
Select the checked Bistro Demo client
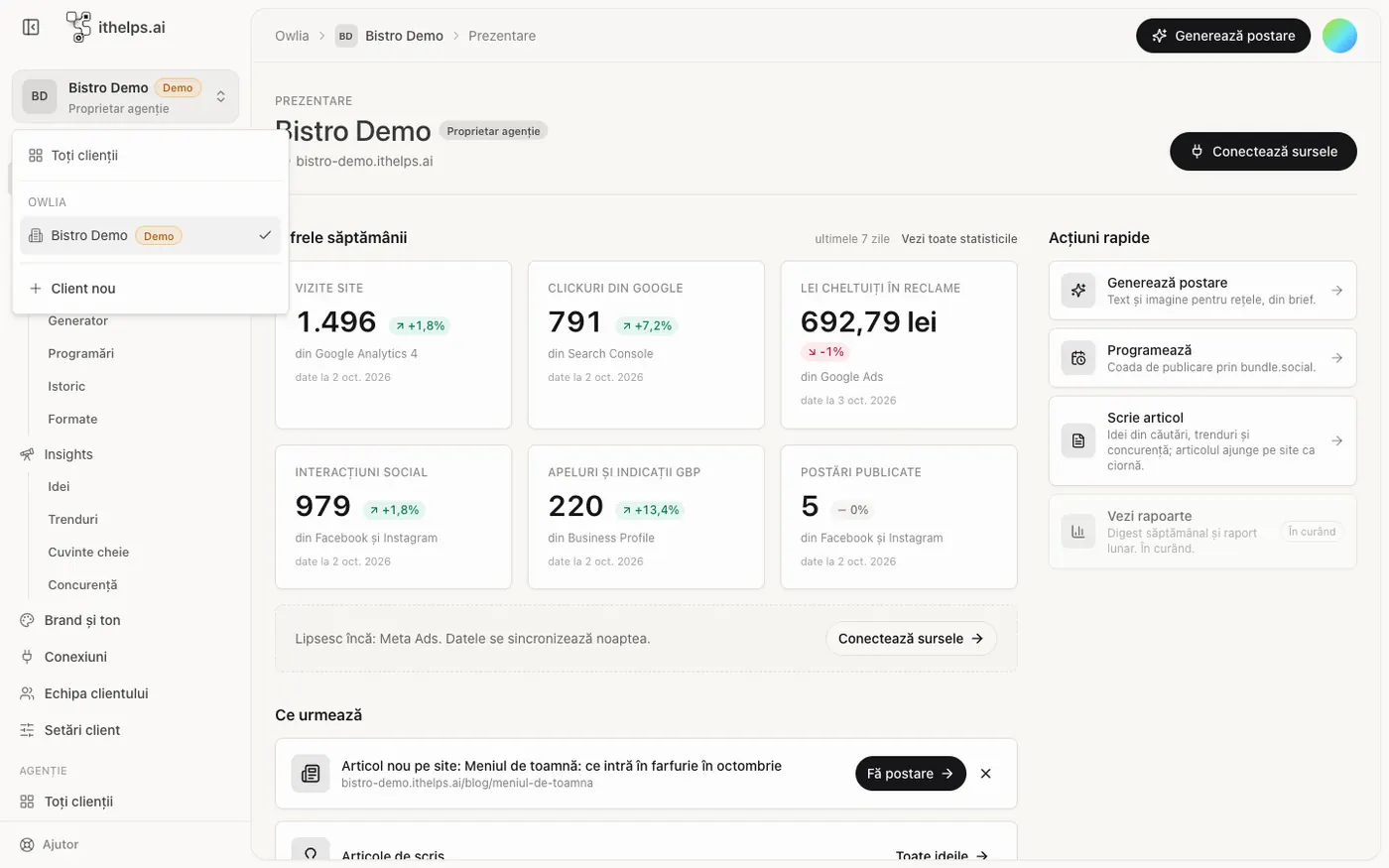[151, 235]
